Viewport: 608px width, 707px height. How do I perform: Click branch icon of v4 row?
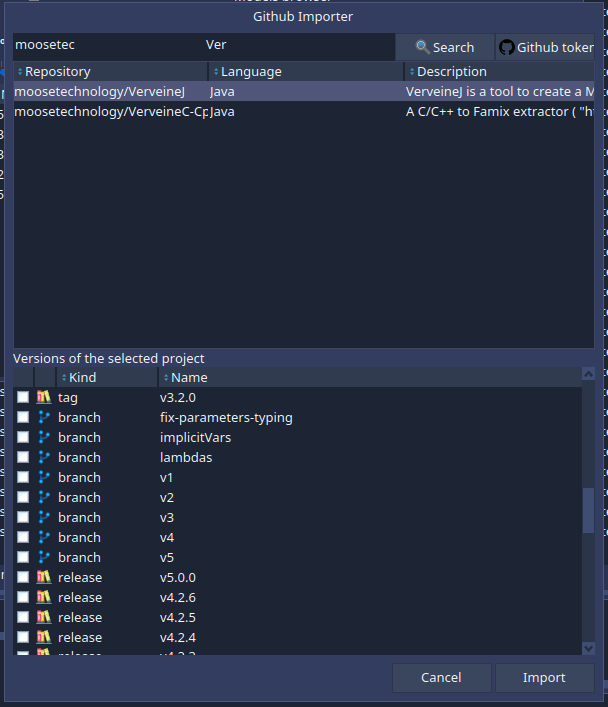pos(44,537)
